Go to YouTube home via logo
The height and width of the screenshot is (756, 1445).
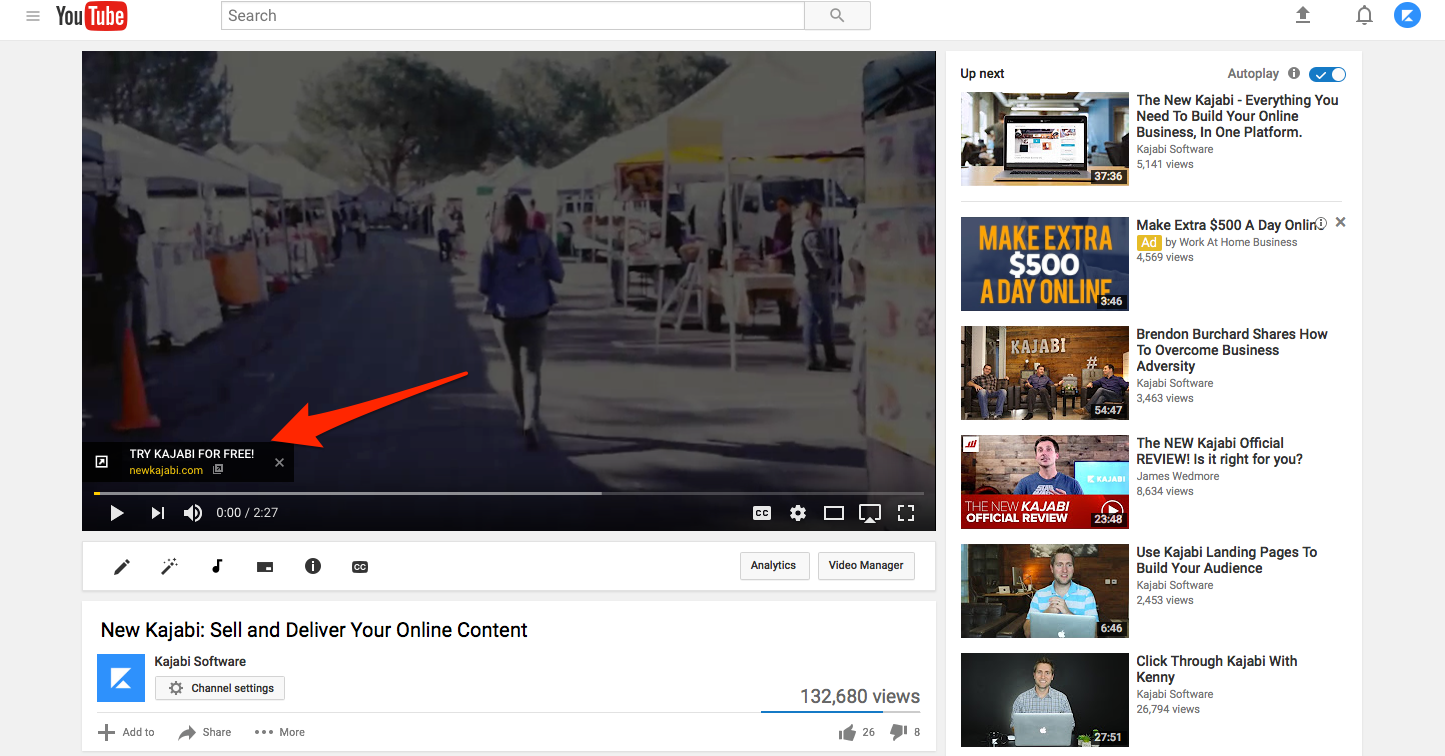(x=91, y=16)
